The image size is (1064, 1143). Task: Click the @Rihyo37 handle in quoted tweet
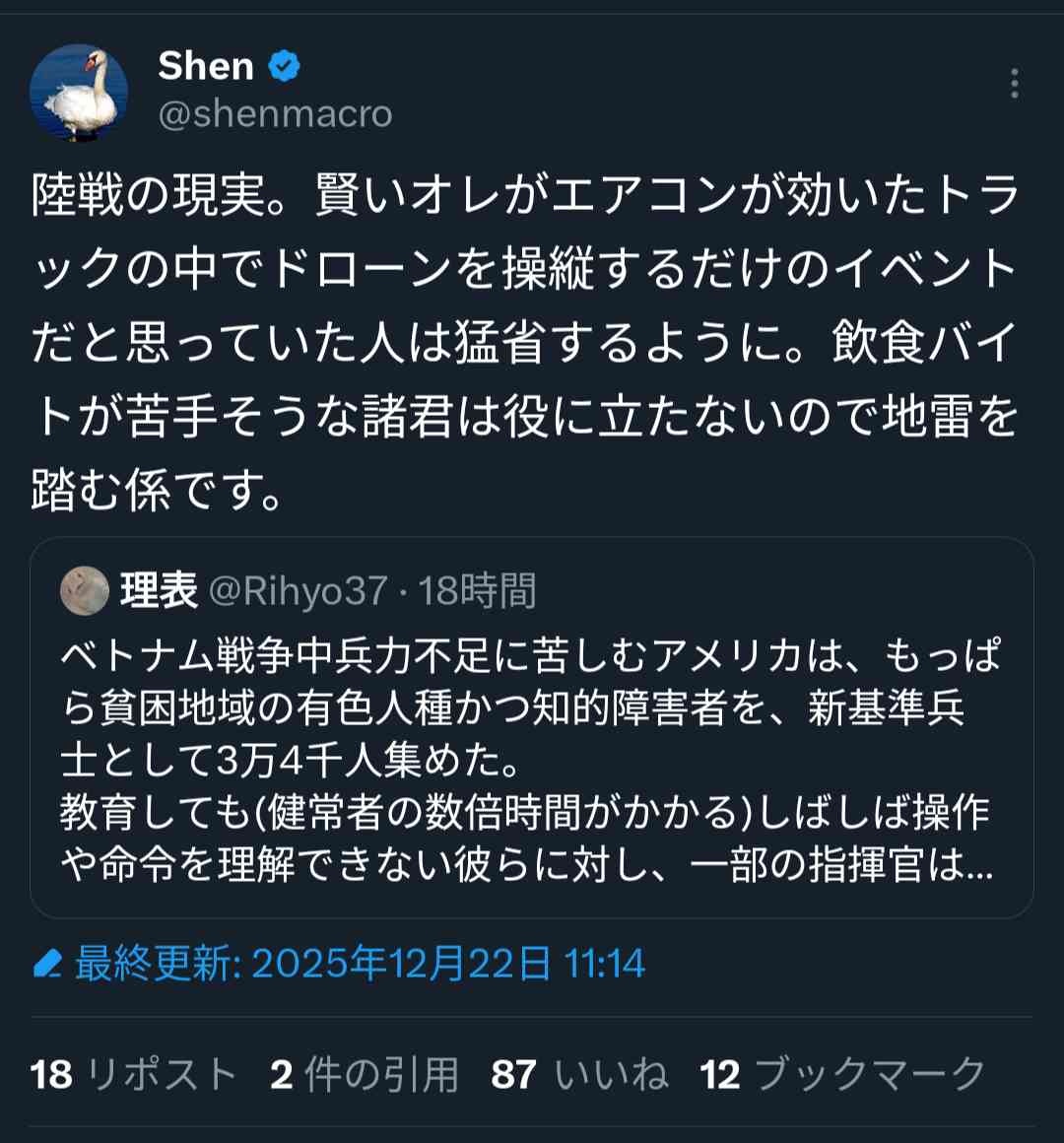coord(299,591)
